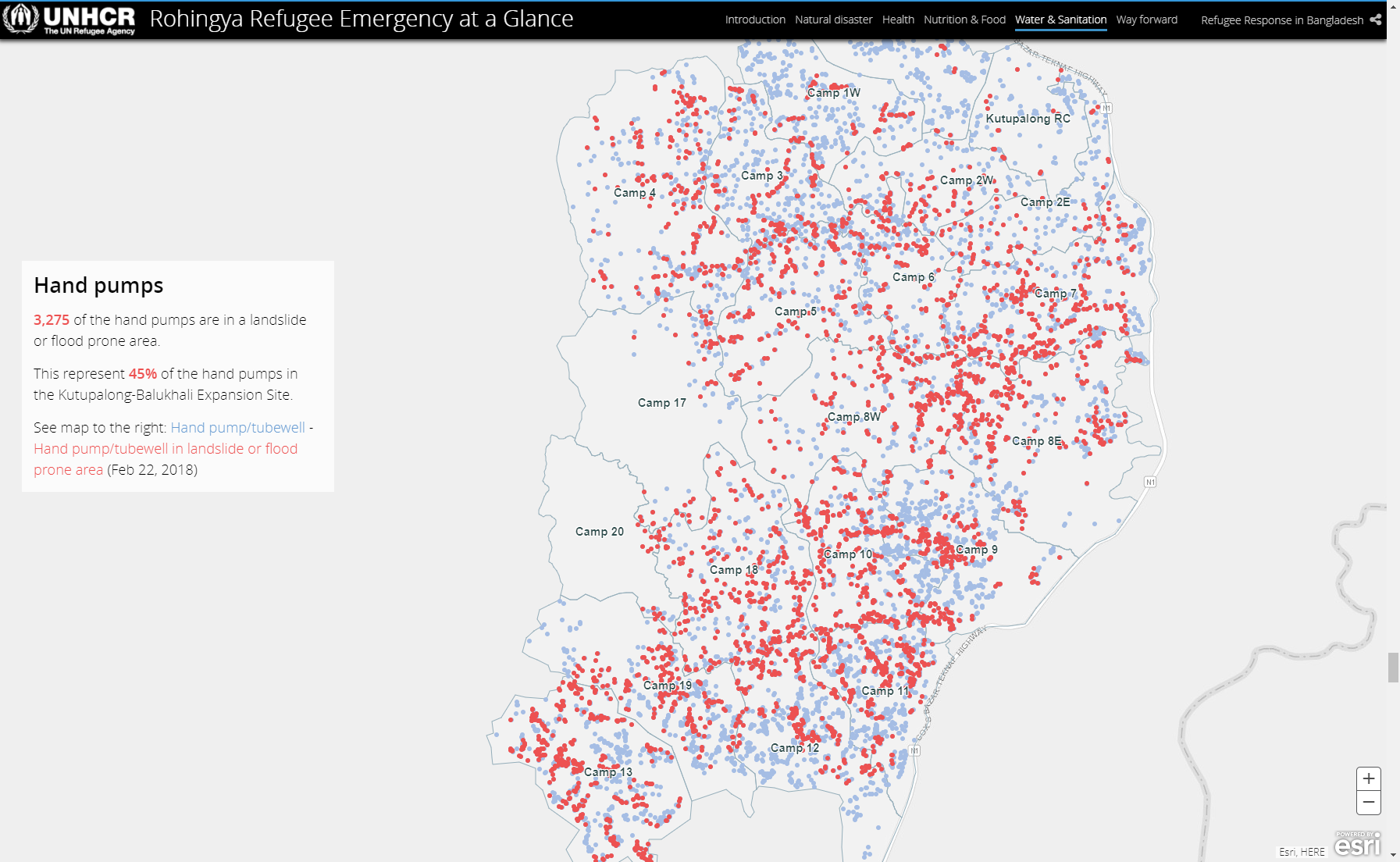This screenshot has height=862, width=1400.
Task: Click the red landslide or flood prone legend link
Action: 166,459
